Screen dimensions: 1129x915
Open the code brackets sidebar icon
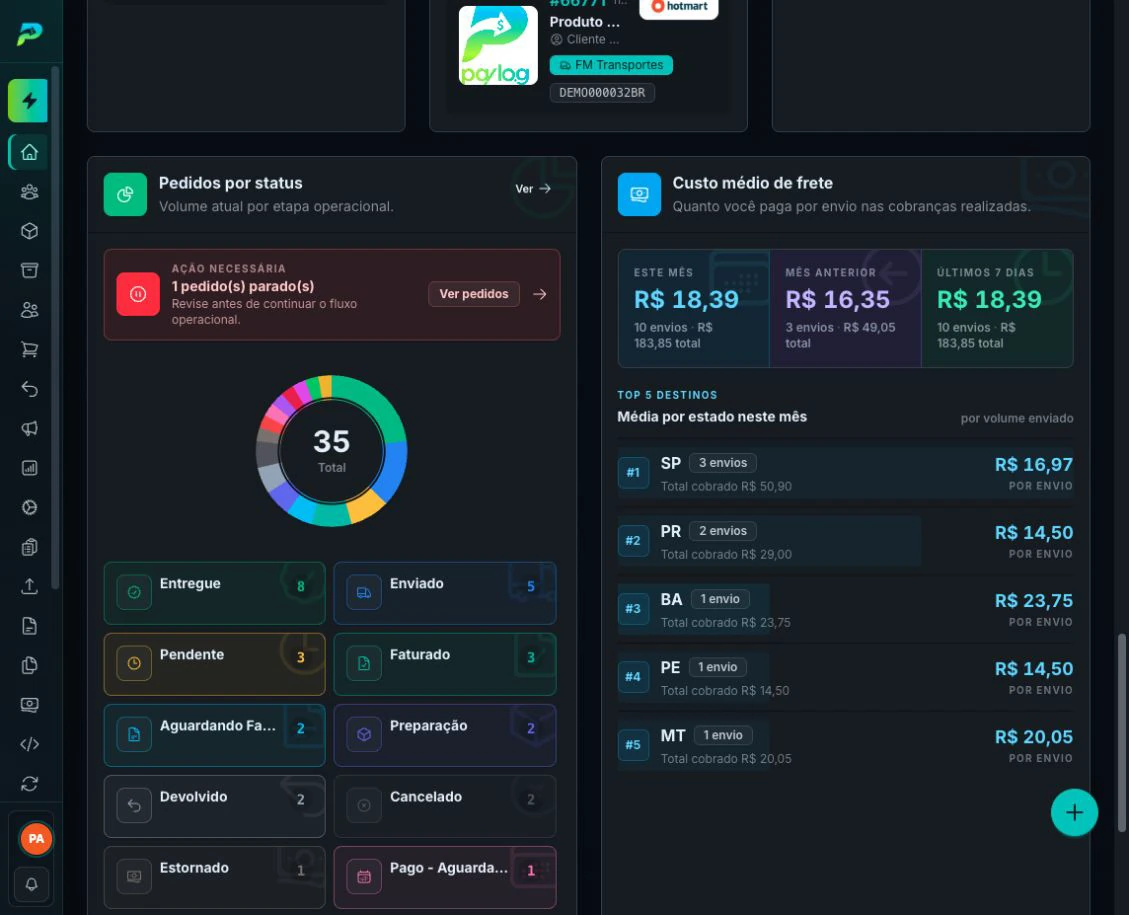pyautogui.click(x=29, y=744)
